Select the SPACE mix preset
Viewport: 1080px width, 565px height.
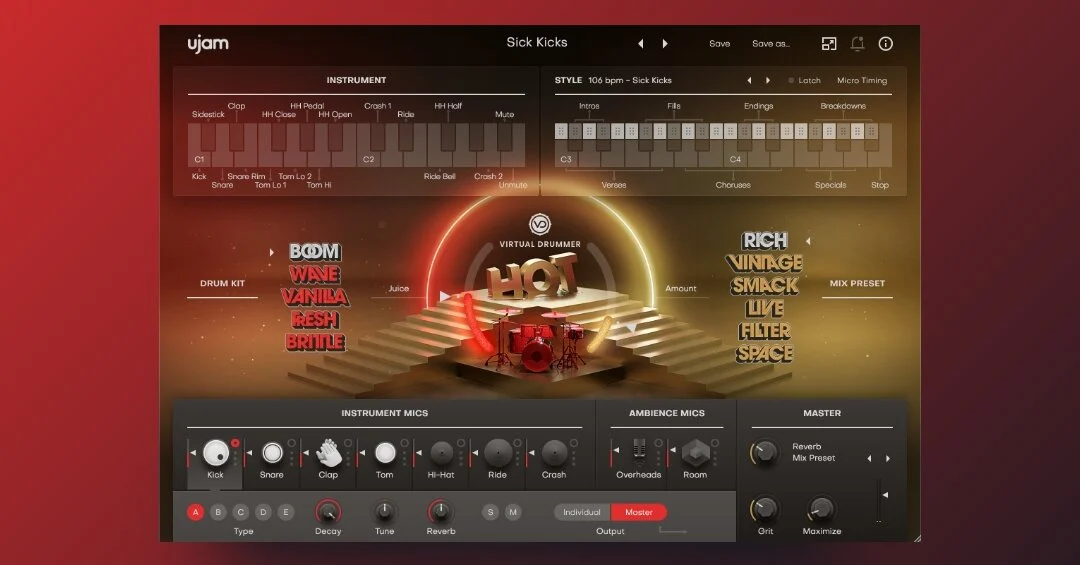click(765, 353)
